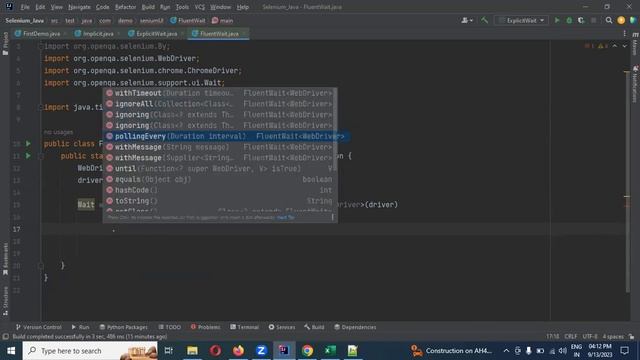Image resolution: width=640 pixels, height=360 pixels.
Task: Open the VCS menu
Action: coord(200,7)
